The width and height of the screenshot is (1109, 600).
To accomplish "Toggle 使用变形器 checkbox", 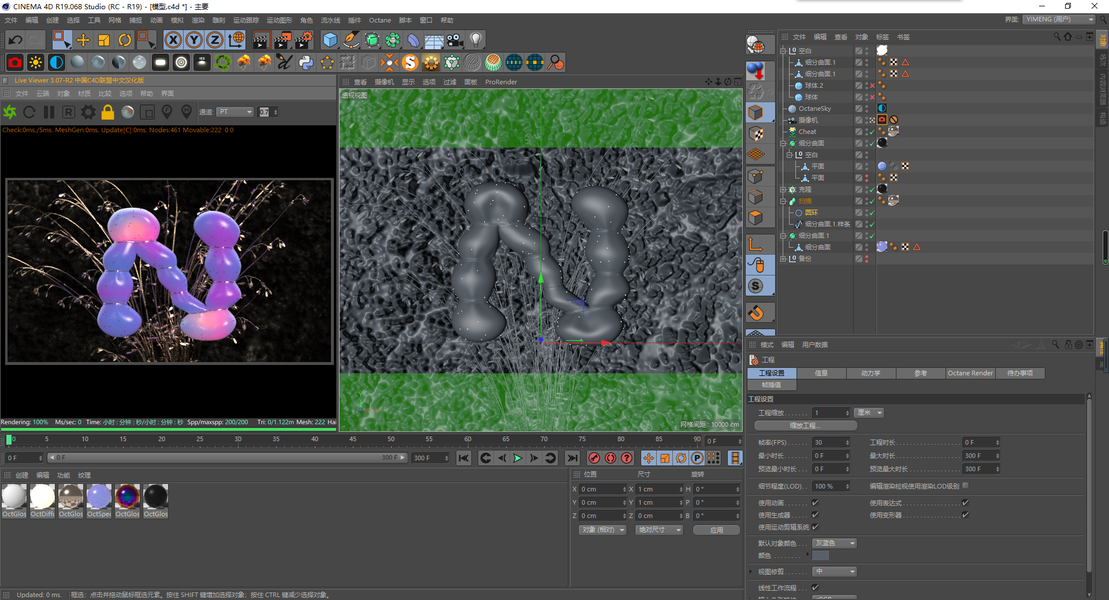I will pyautogui.click(x=965, y=514).
